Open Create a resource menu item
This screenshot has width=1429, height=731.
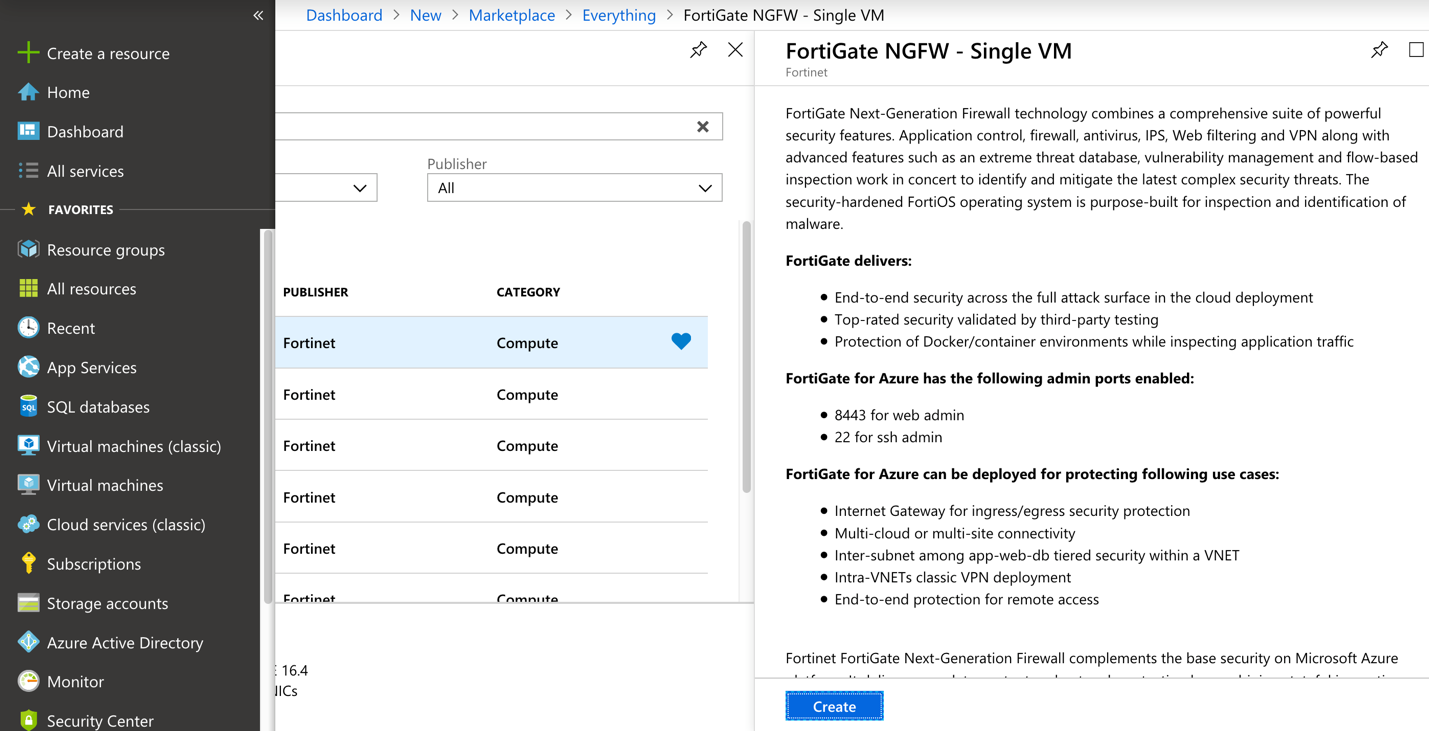point(108,53)
